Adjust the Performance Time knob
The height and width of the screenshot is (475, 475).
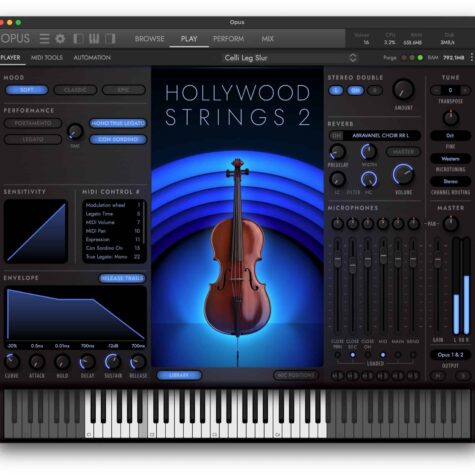[75, 132]
